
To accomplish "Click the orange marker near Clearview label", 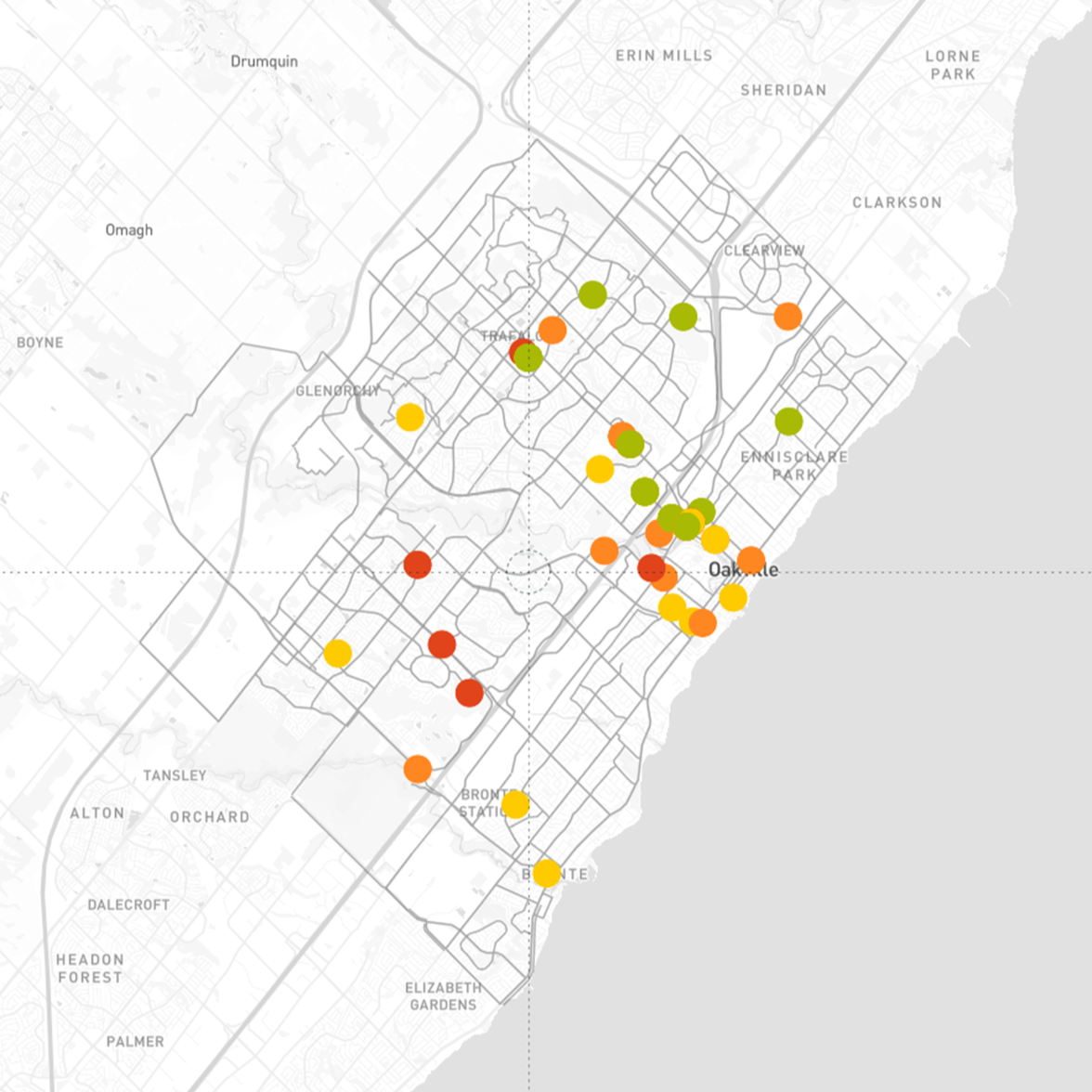I will tap(787, 317).
